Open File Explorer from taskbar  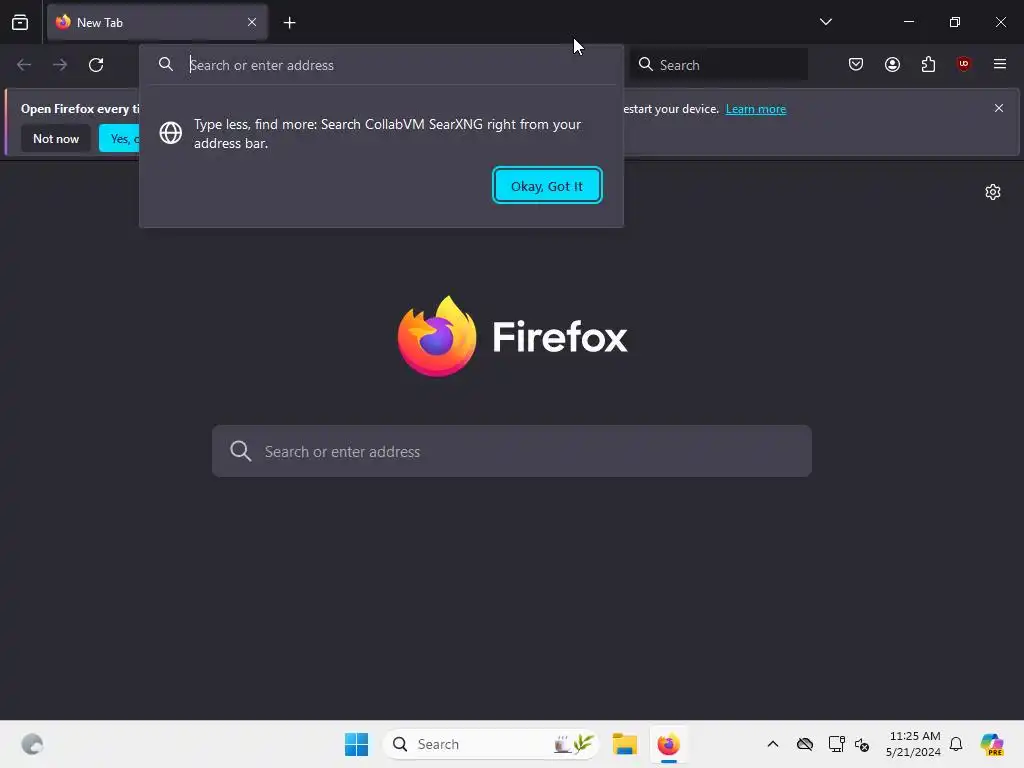tap(624, 744)
